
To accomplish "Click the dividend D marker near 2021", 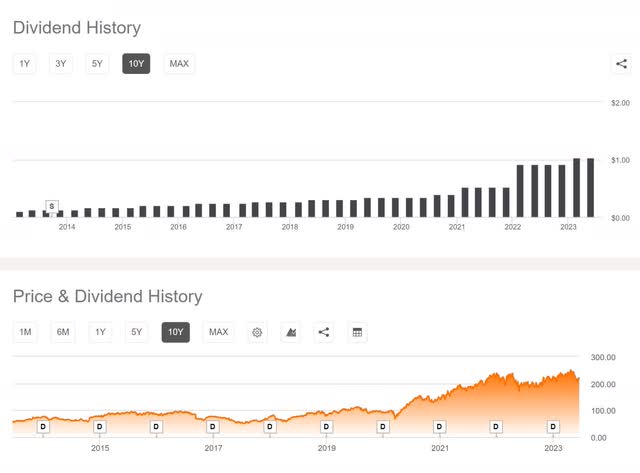I will [x=439, y=426].
